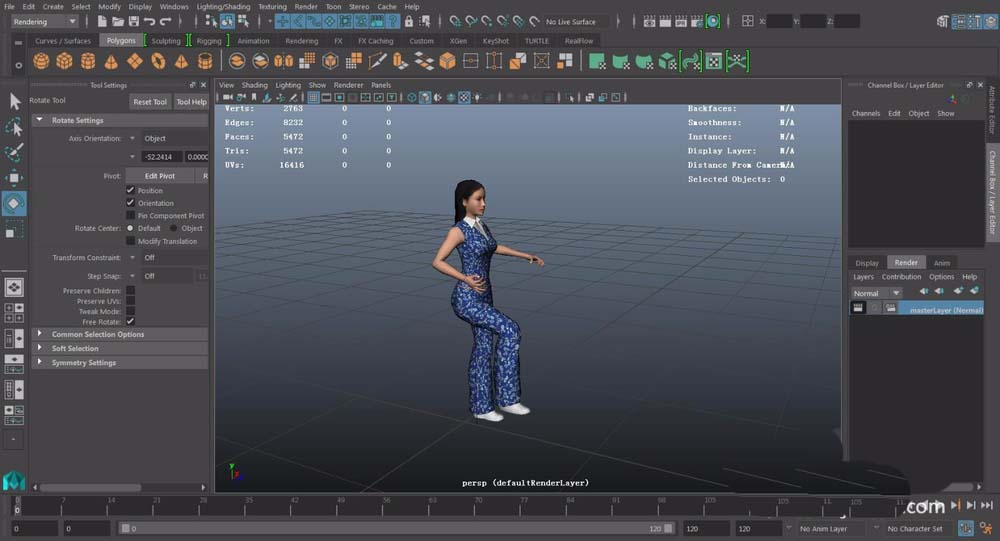Click the Save scene icon

133,21
